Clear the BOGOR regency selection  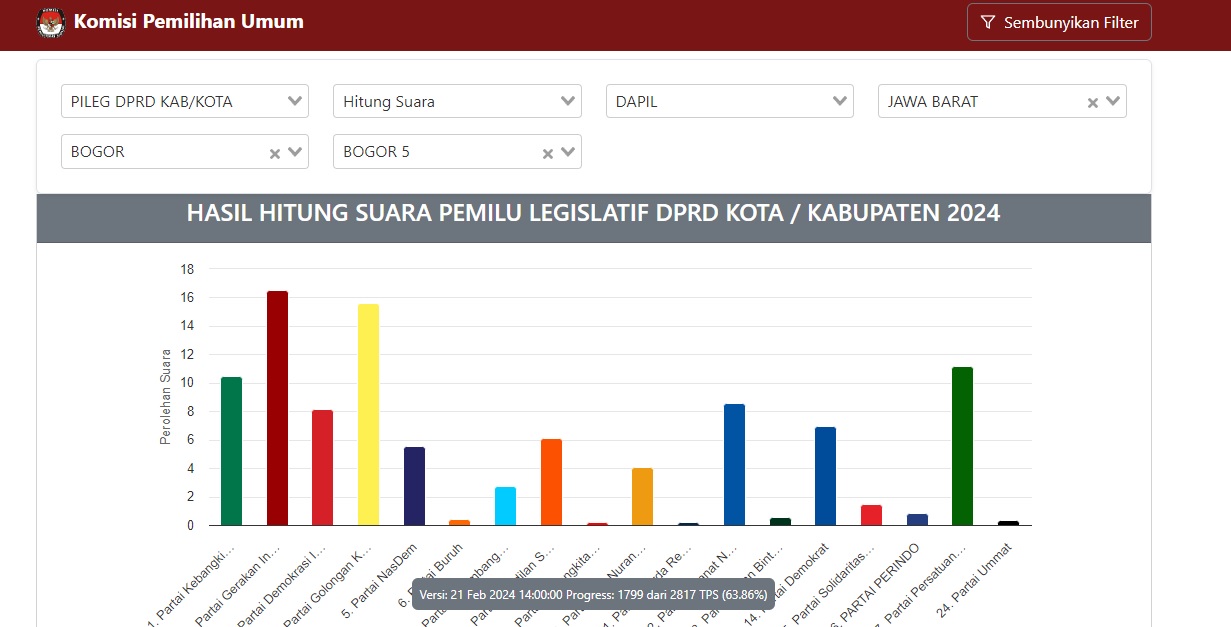pyautogui.click(x=275, y=153)
